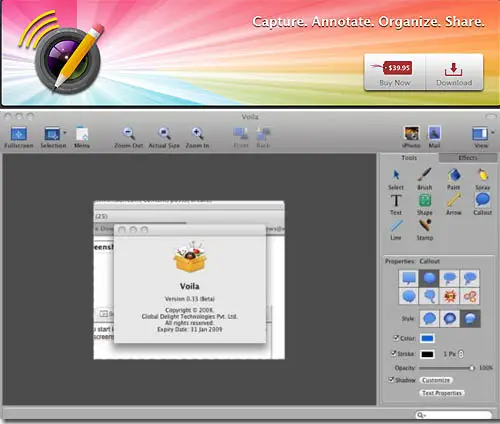Click the Selection capture icon
The height and width of the screenshot is (424, 500).
(52, 134)
